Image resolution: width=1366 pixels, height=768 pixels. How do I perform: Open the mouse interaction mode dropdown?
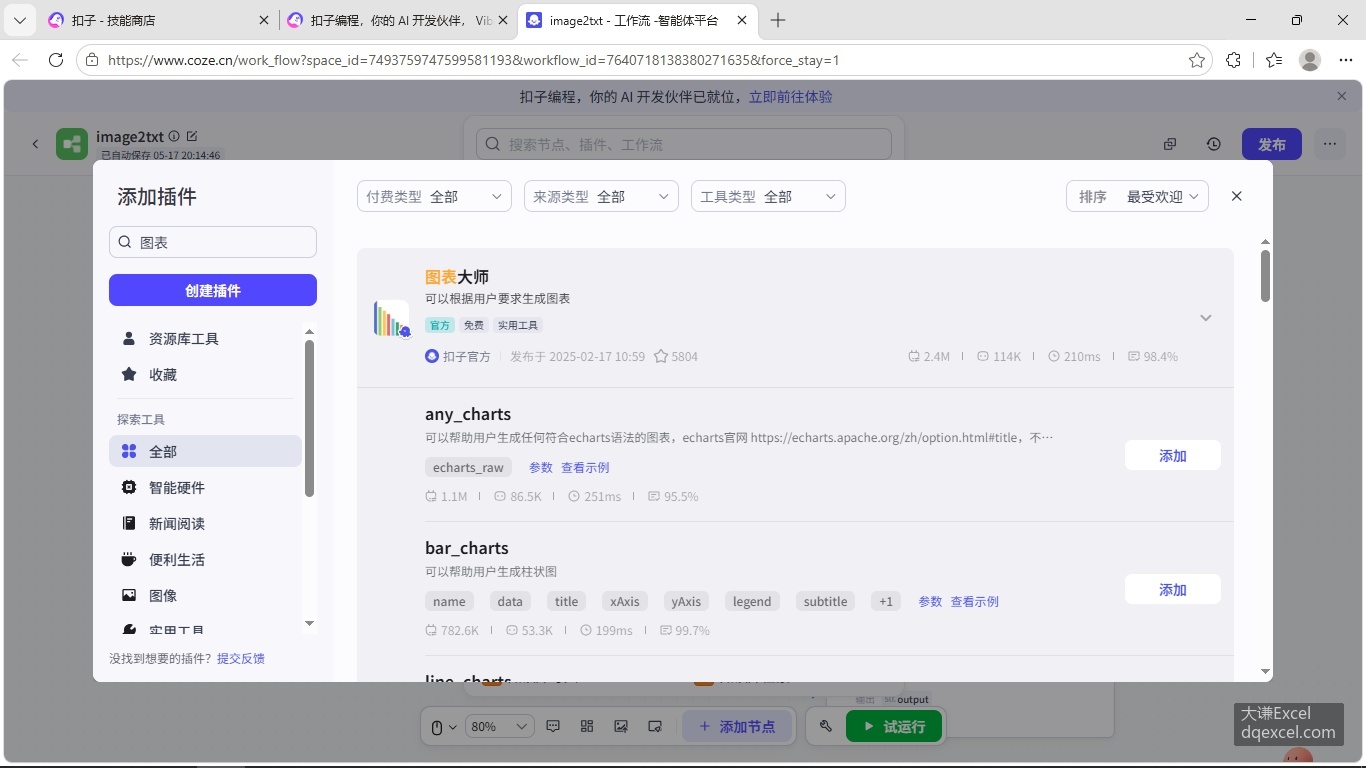443,727
